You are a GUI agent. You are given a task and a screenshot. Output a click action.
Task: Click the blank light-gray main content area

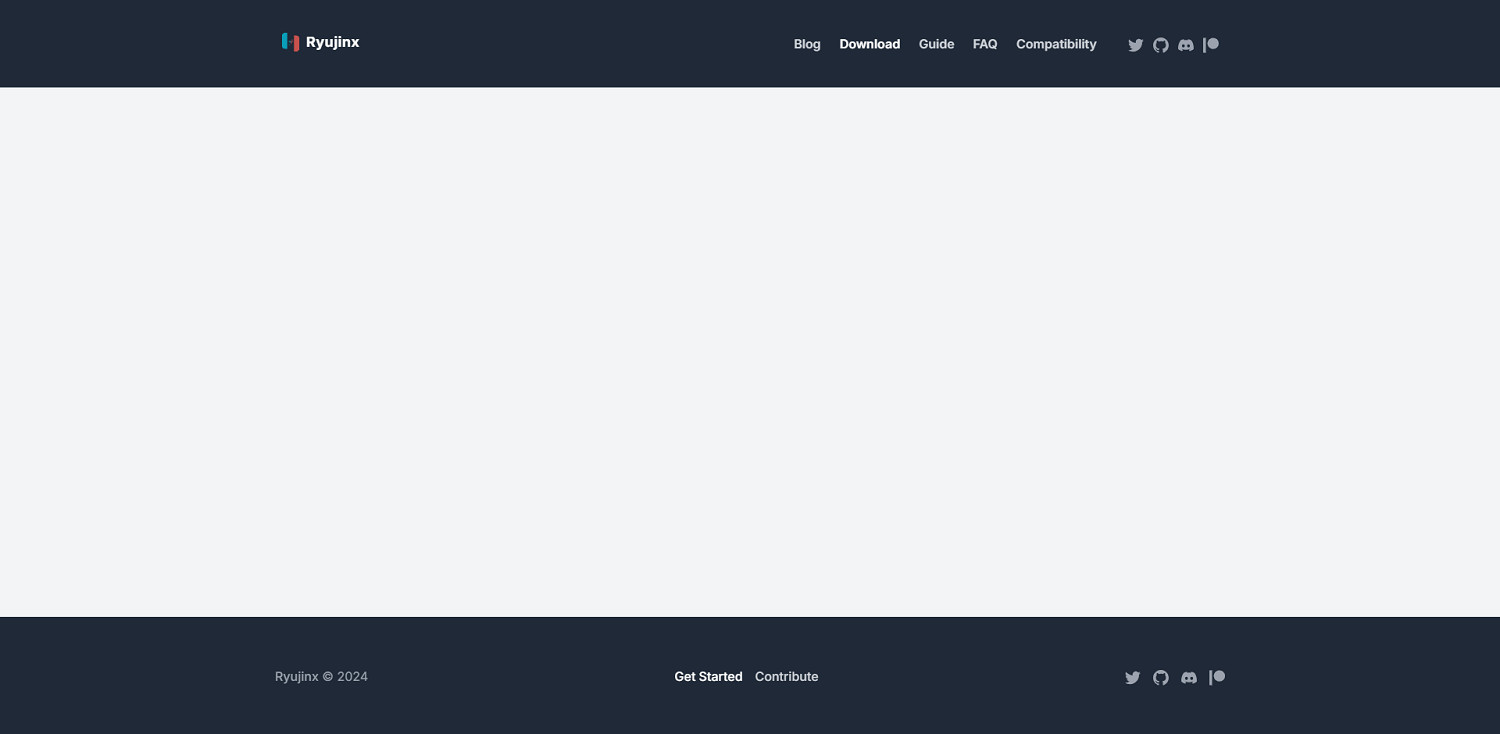click(x=750, y=350)
